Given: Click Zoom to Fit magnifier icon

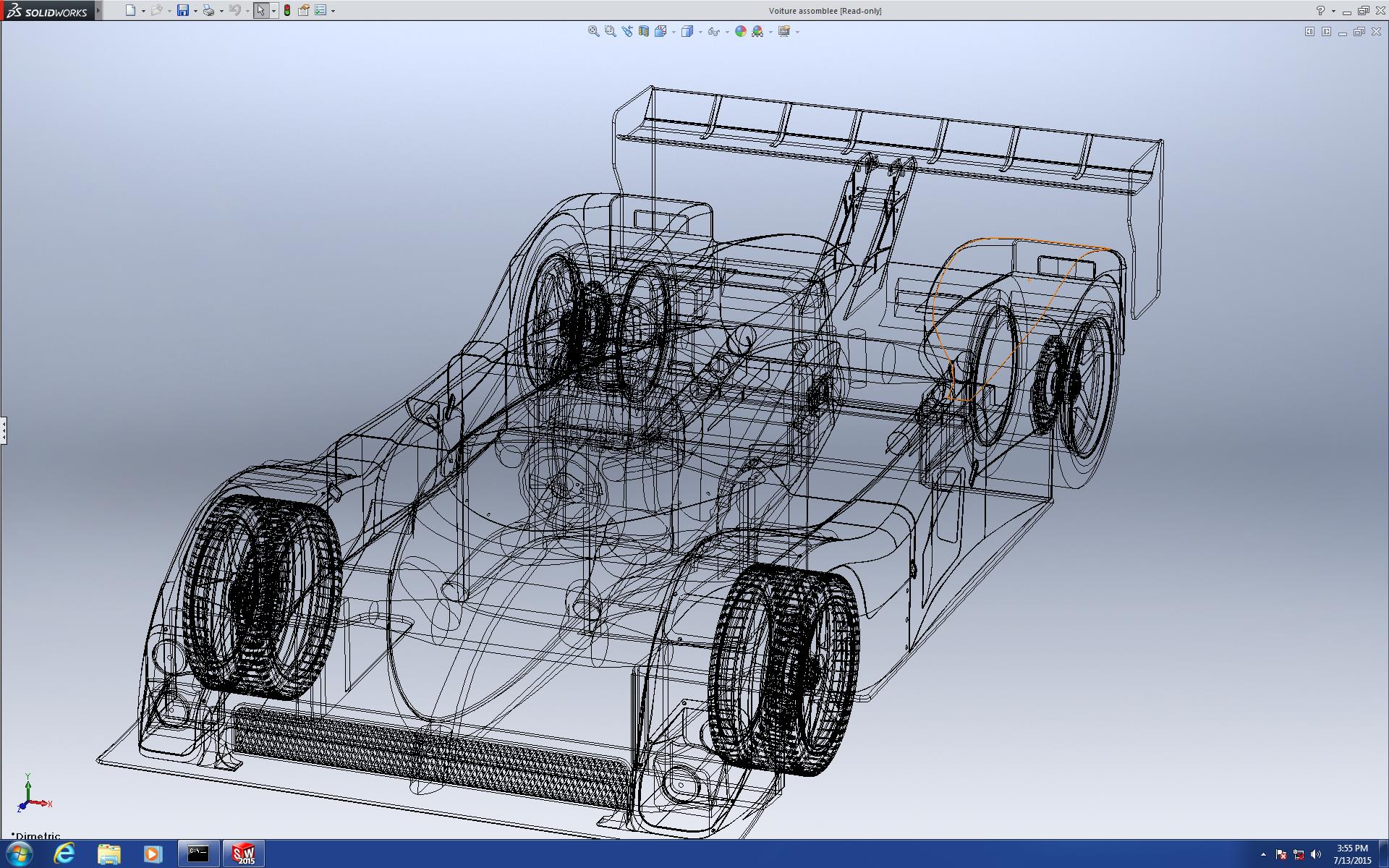Looking at the screenshot, I should tap(593, 31).
